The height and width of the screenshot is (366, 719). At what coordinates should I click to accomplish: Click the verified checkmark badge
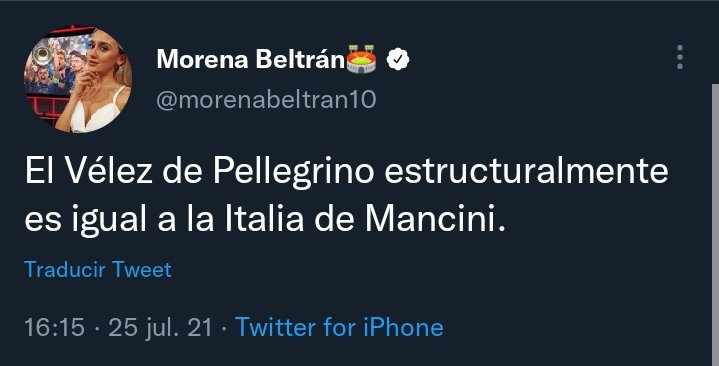[398, 59]
